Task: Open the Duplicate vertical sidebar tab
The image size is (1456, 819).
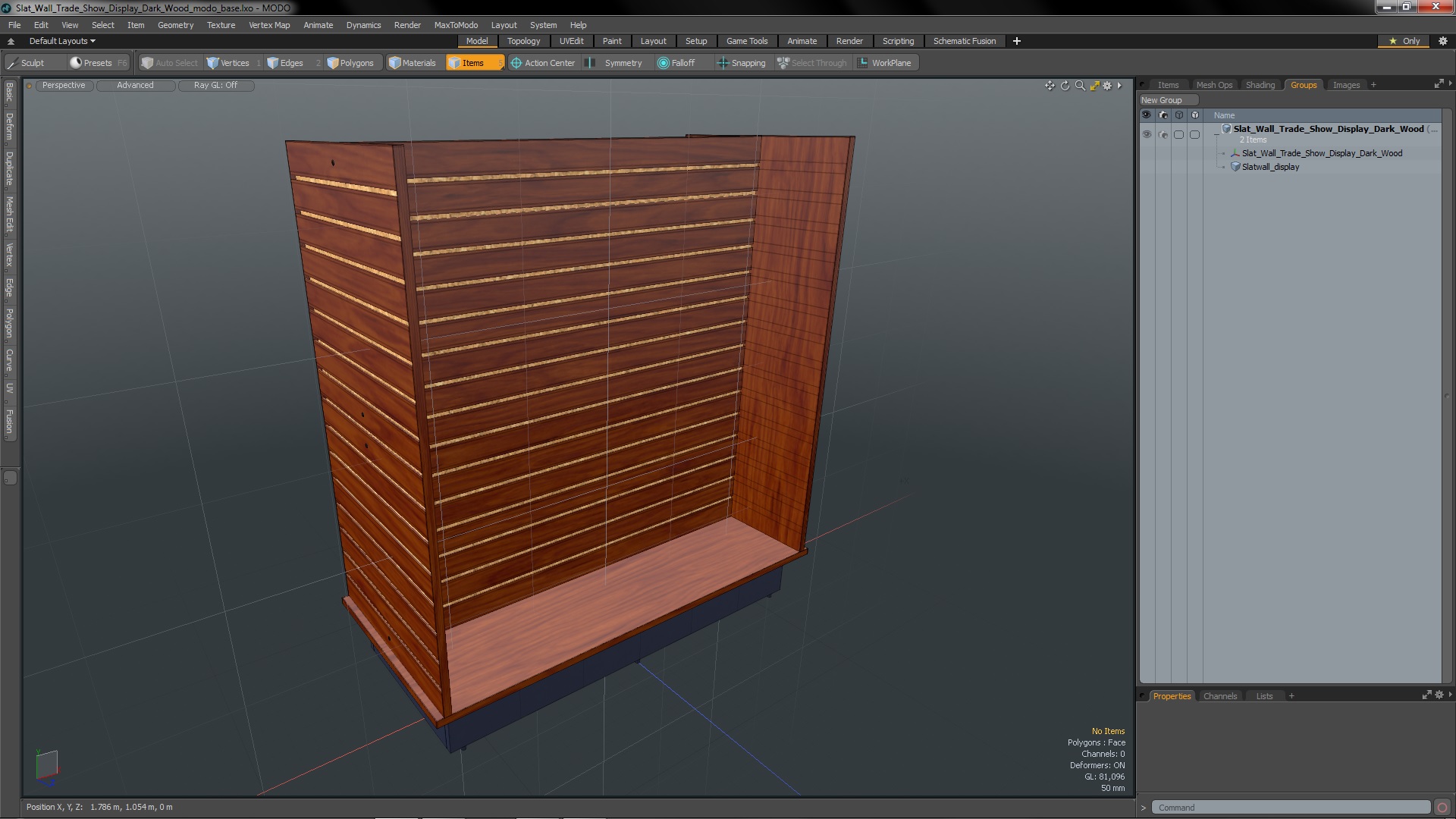Action: pyautogui.click(x=9, y=168)
